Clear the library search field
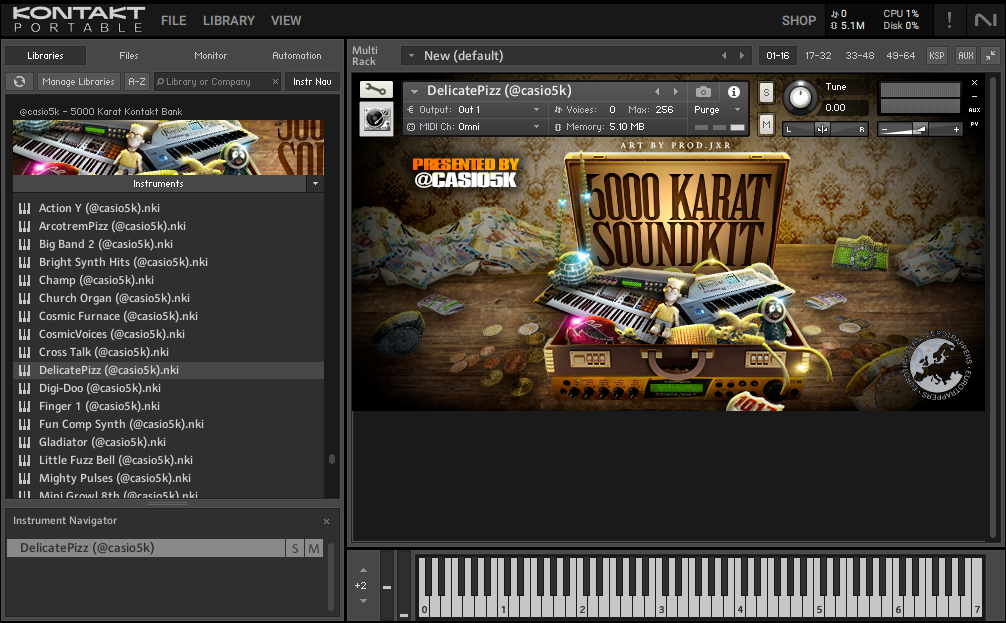The width and height of the screenshot is (1006, 623). point(275,81)
